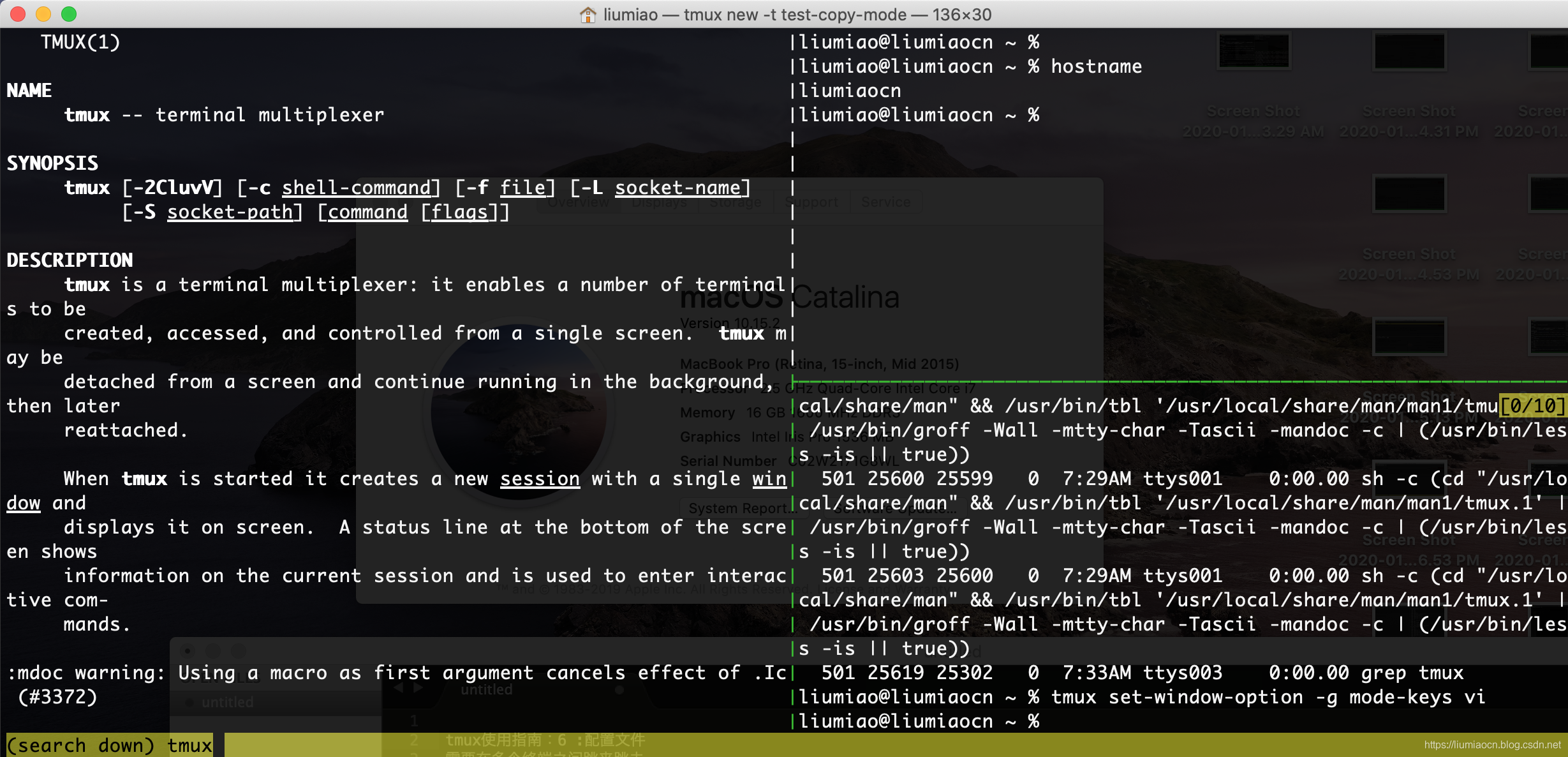Click the 'grep tmux' command text
Image resolution: width=1568 pixels, height=757 pixels.
(x=1412, y=673)
